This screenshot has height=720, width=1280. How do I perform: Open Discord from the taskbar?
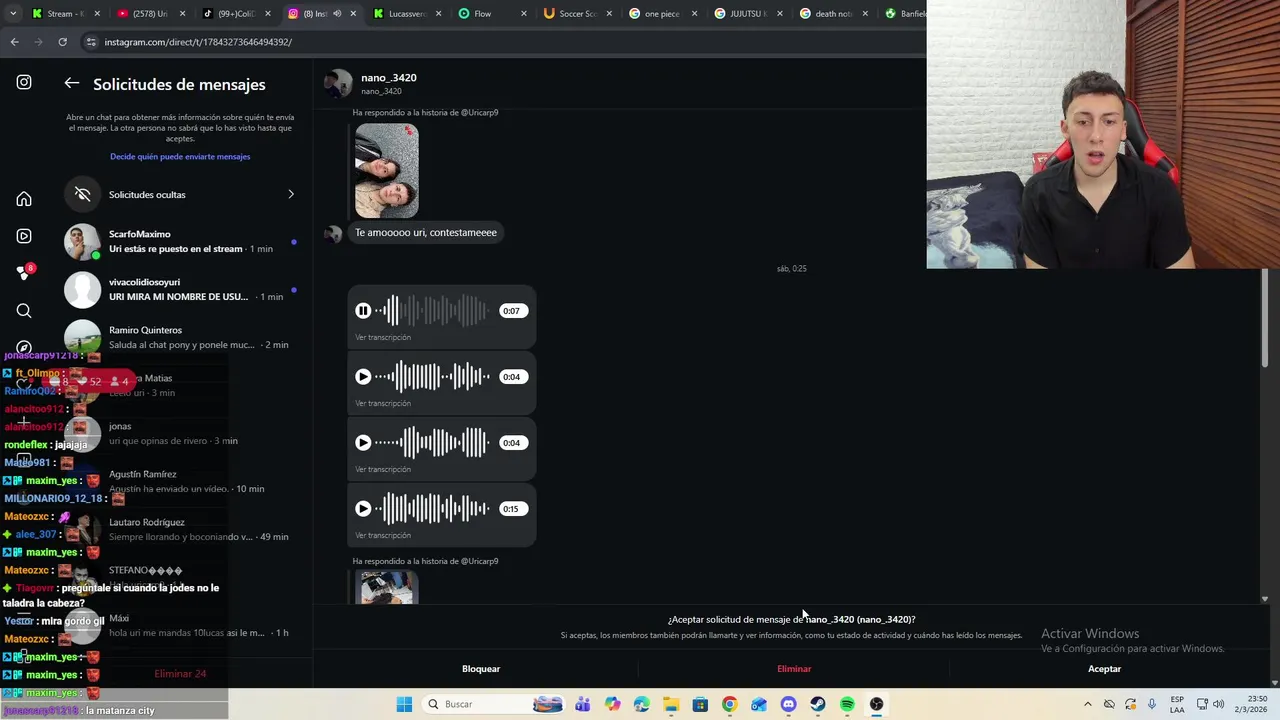[x=788, y=704]
